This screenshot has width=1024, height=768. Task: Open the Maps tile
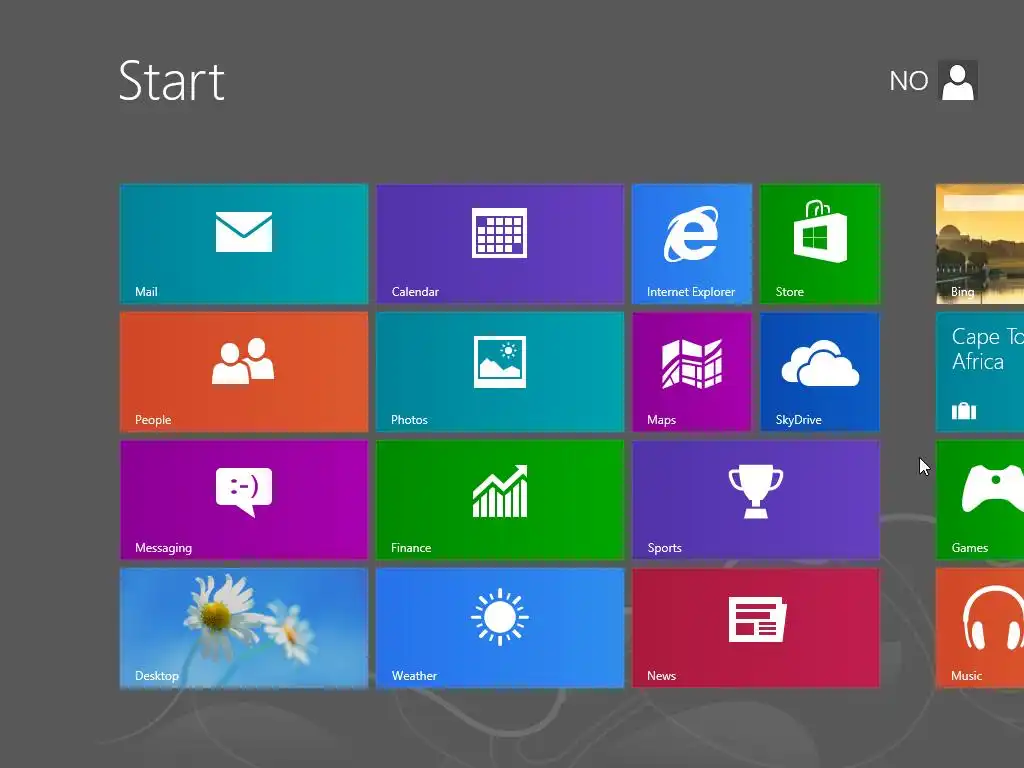tap(692, 372)
